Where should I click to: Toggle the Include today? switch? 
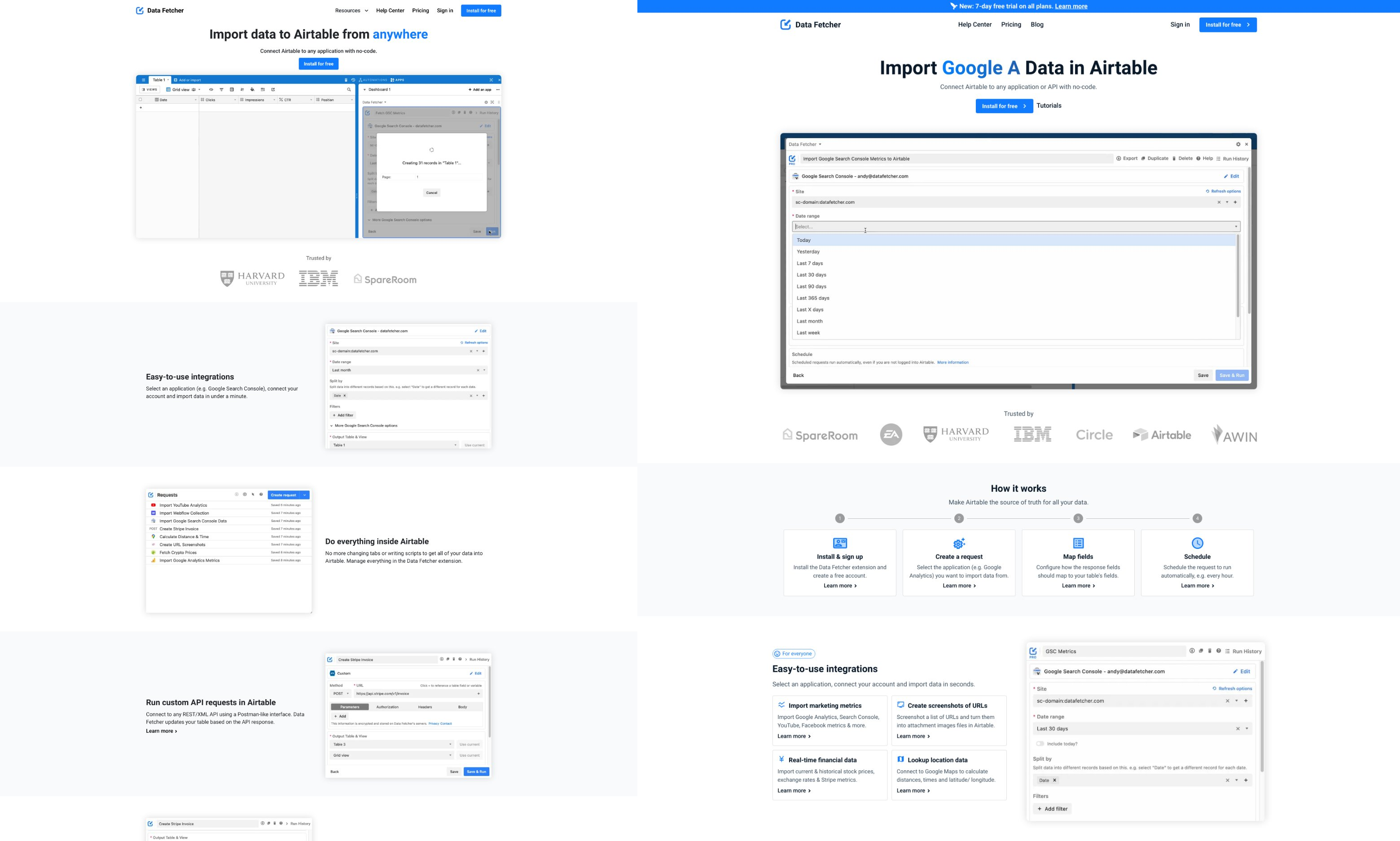point(1040,744)
